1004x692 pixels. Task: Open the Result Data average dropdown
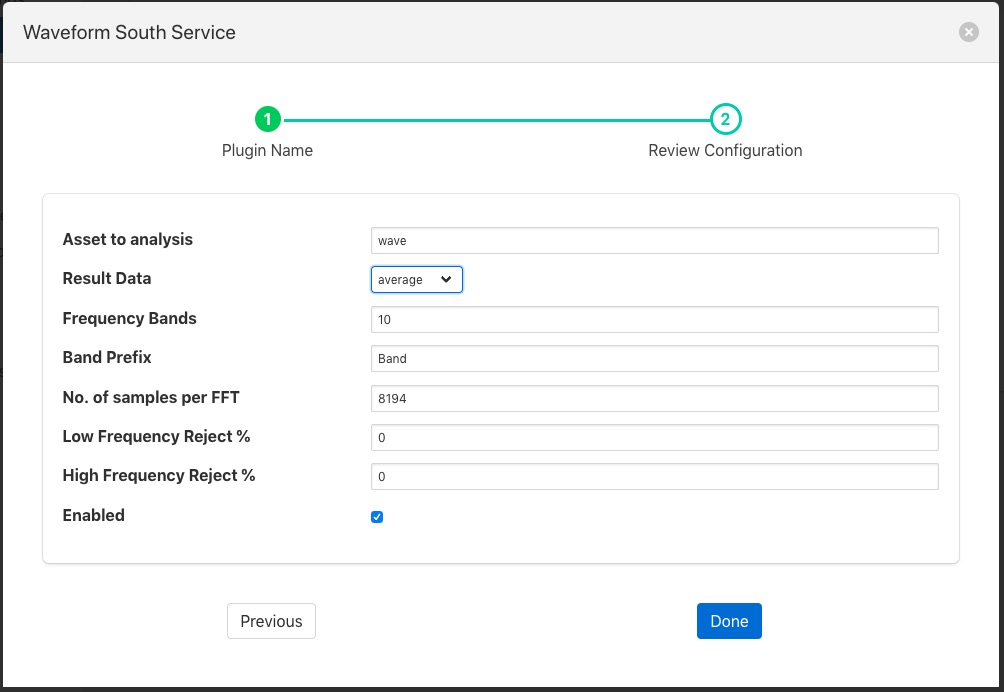(417, 280)
